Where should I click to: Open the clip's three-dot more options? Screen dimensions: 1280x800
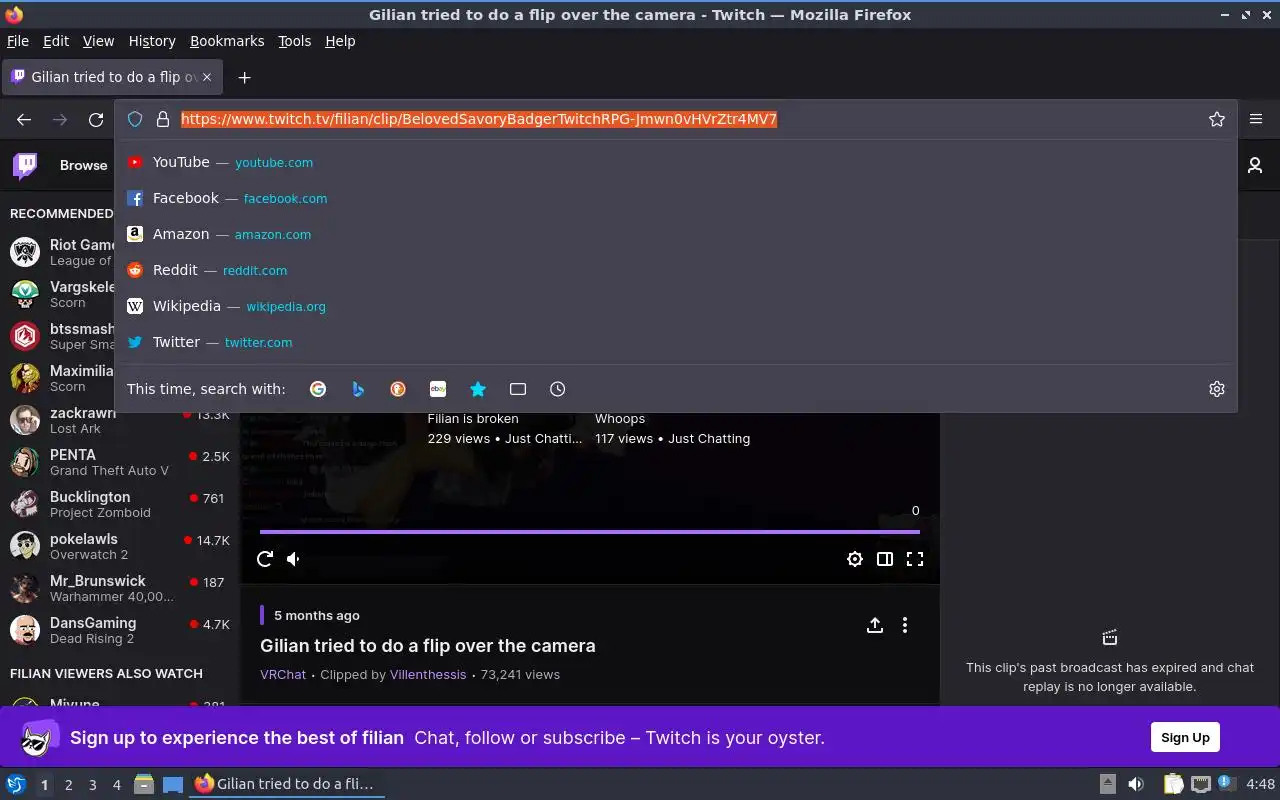click(x=905, y=625)
